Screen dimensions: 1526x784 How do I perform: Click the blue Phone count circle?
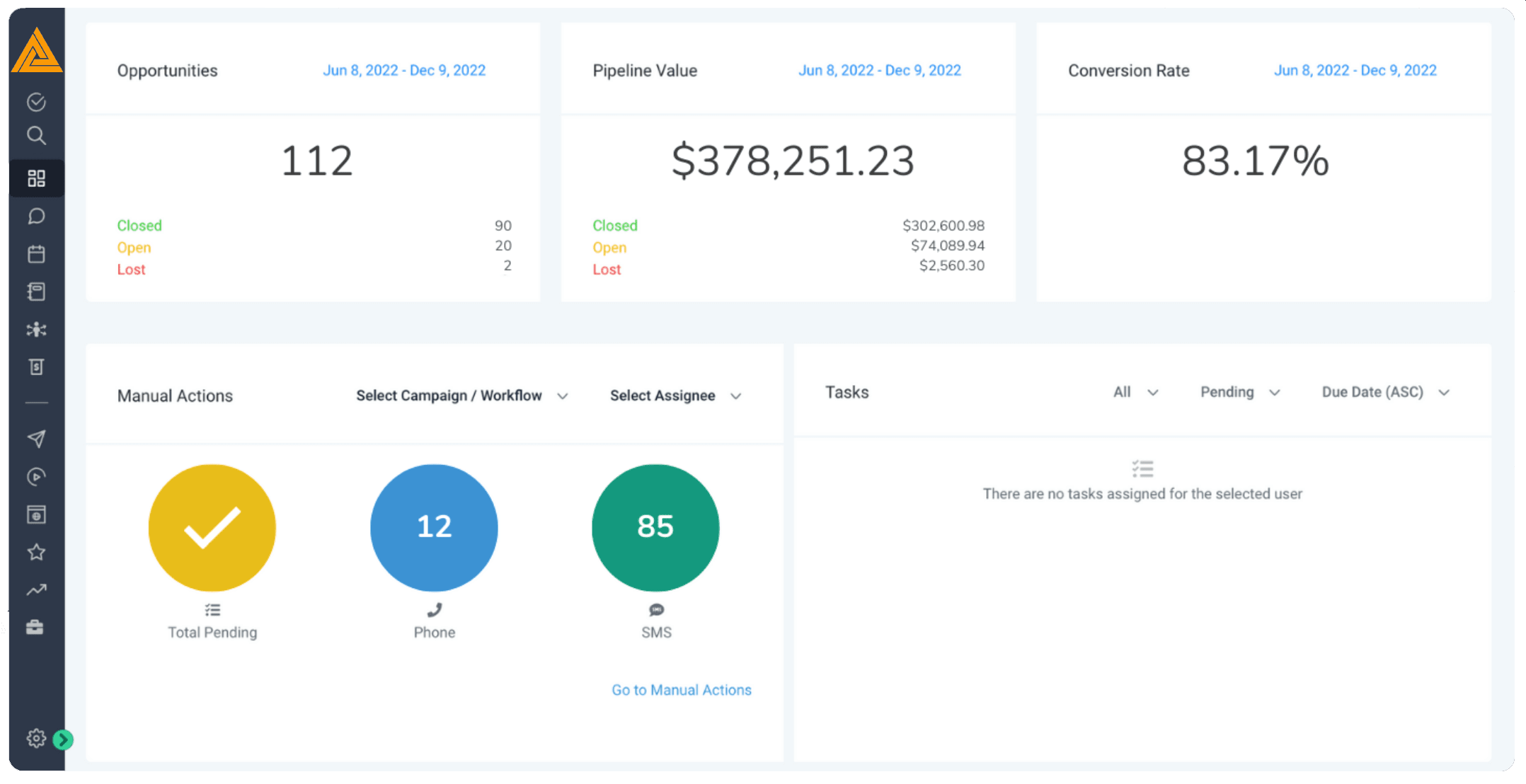[x=434, y=527]
